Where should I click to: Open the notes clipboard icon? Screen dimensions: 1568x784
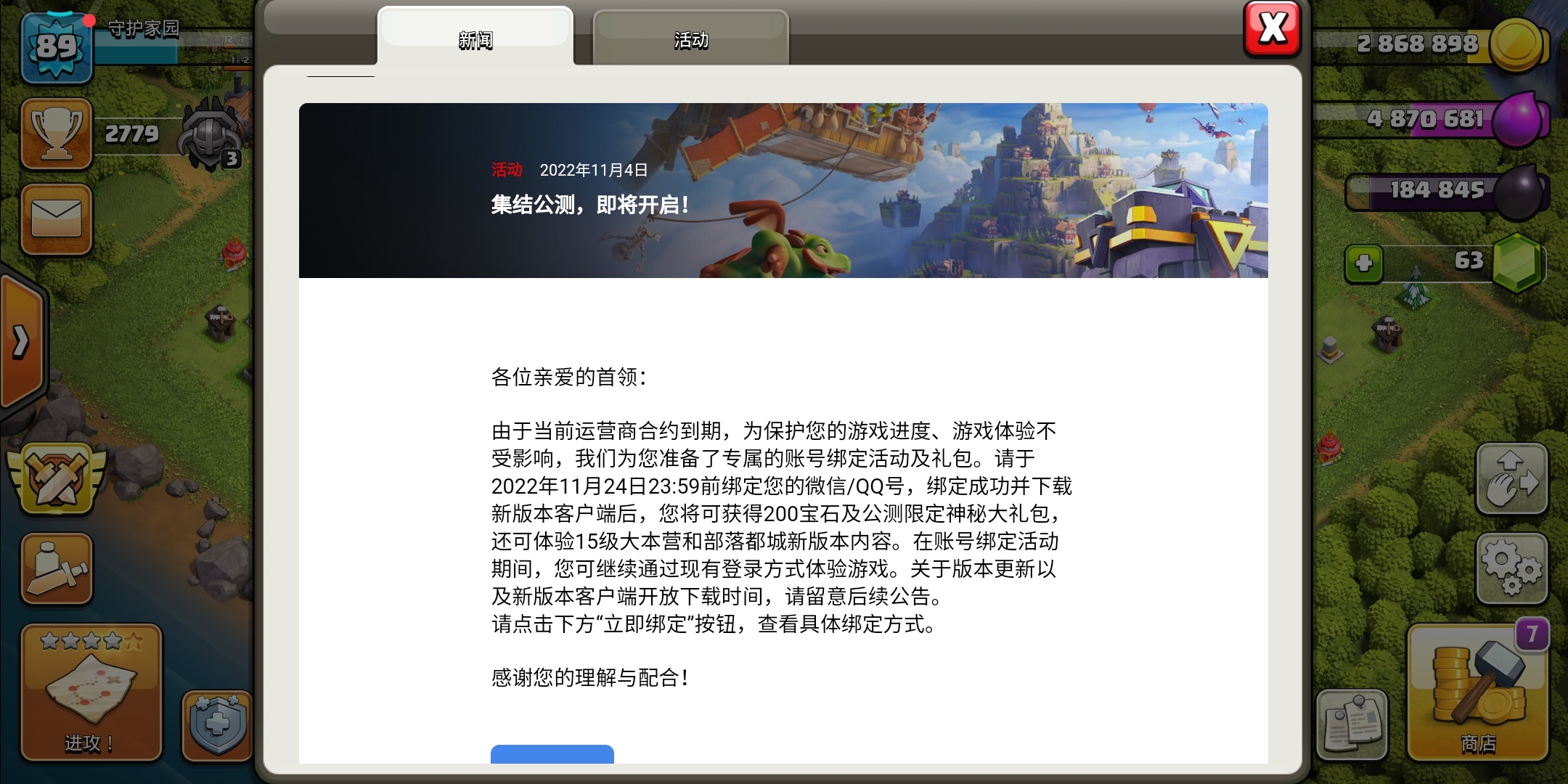[1352, 724]
